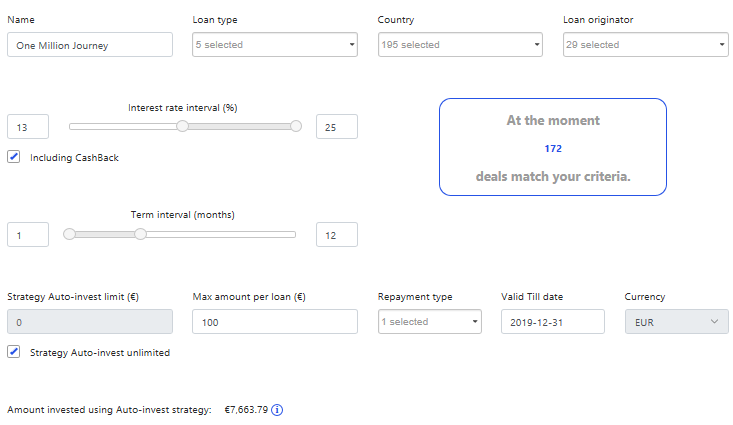Image resolution: width=733 pixels, height=425 pixels.
Task: Open the Currency EUR selector
Action: [676, 322]
